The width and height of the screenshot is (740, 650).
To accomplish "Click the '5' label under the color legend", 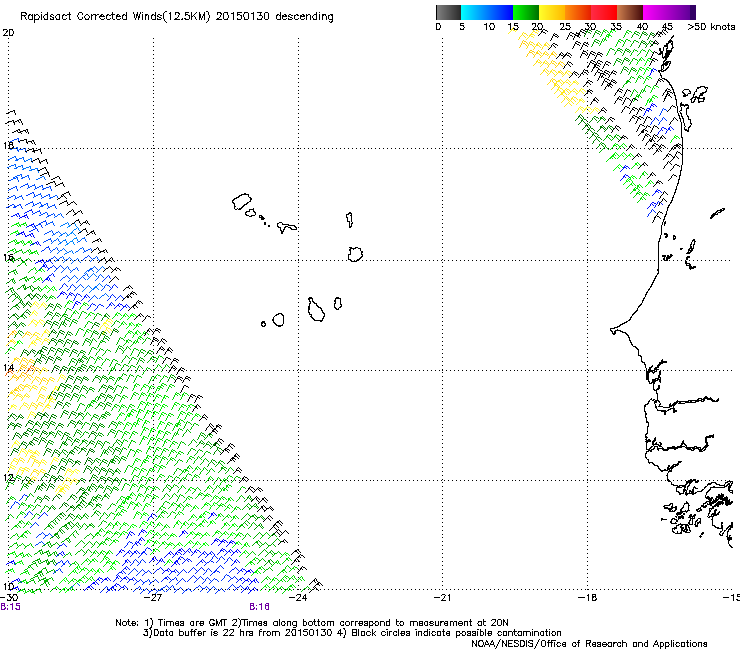I will [x=462, y=27].
